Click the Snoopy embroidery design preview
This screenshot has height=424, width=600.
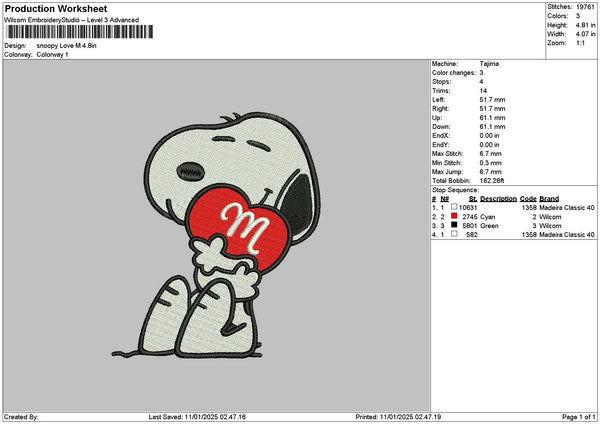pyautogui.click(x=217, y=235)
